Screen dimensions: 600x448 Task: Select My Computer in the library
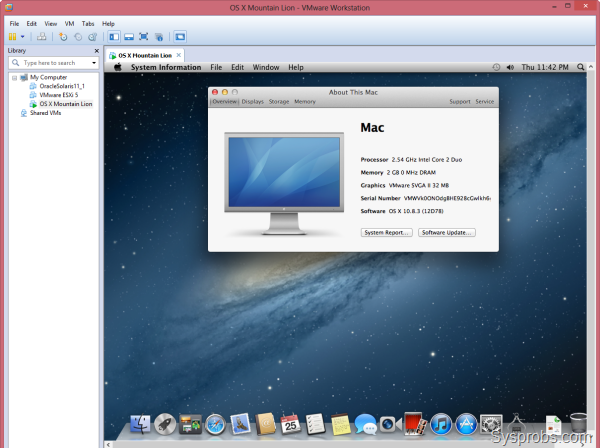pyautogui.click(x=48, y=77)
